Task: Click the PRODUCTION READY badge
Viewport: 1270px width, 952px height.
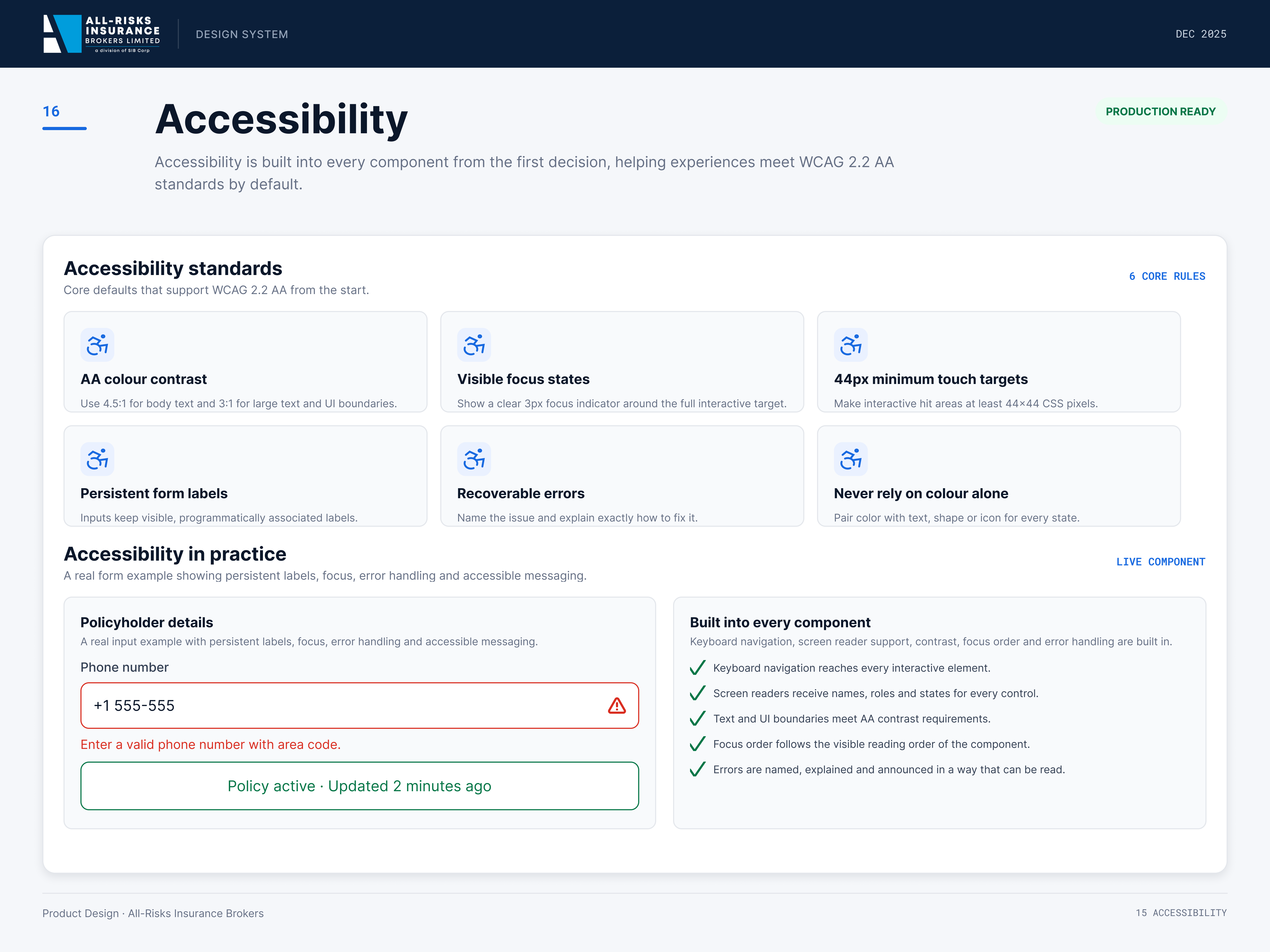Action: pyautogui.click(x=1160, y=111)
